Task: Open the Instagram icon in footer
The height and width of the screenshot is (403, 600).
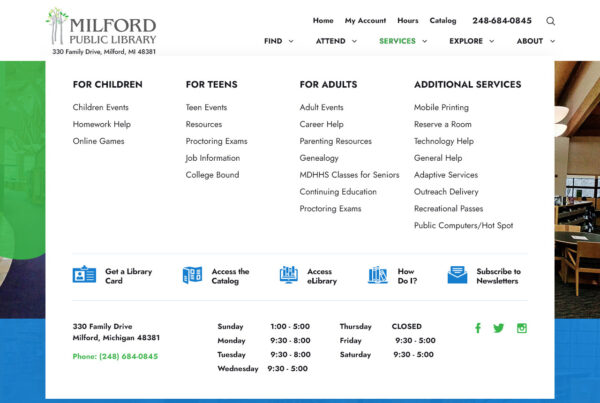Action: tap(522, 328)
